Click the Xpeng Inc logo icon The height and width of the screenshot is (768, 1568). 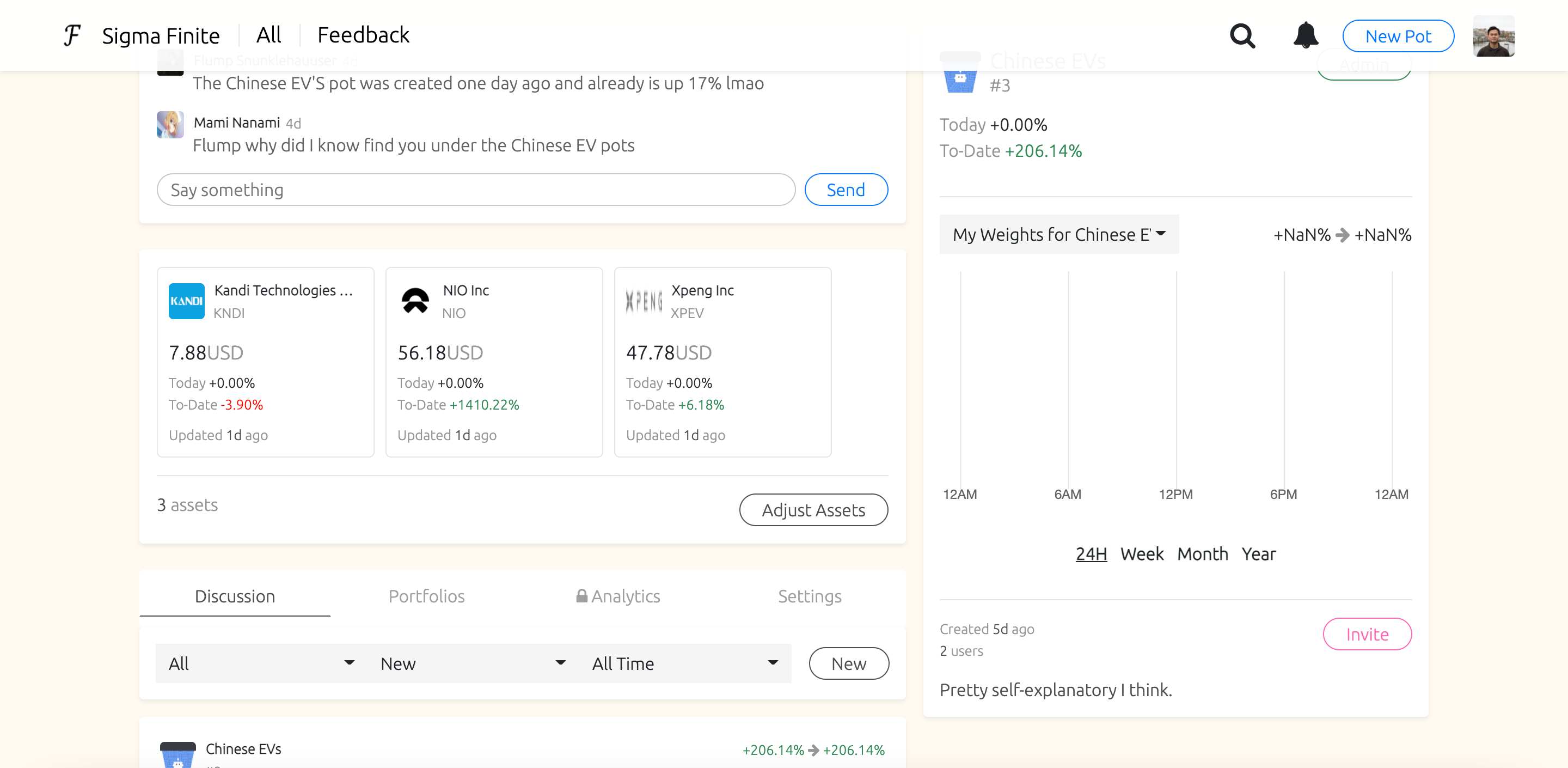[x=644, y=301]
